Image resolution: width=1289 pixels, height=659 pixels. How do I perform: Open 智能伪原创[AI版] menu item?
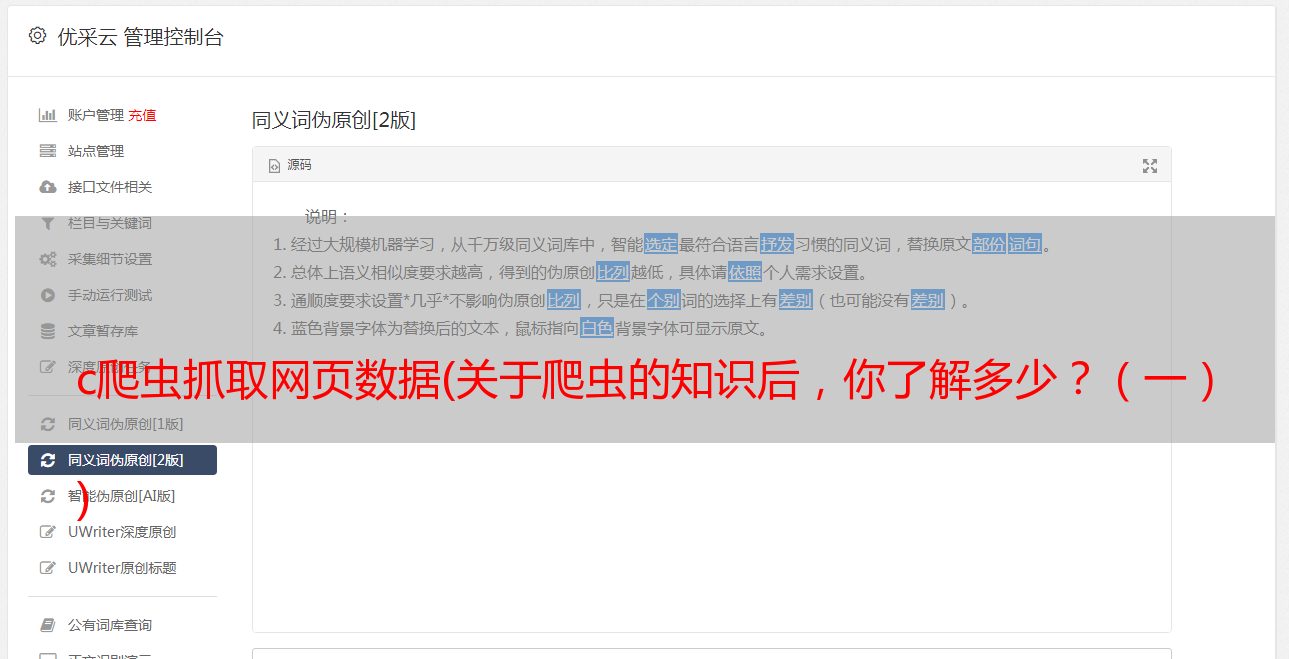(x=122, y=496)
